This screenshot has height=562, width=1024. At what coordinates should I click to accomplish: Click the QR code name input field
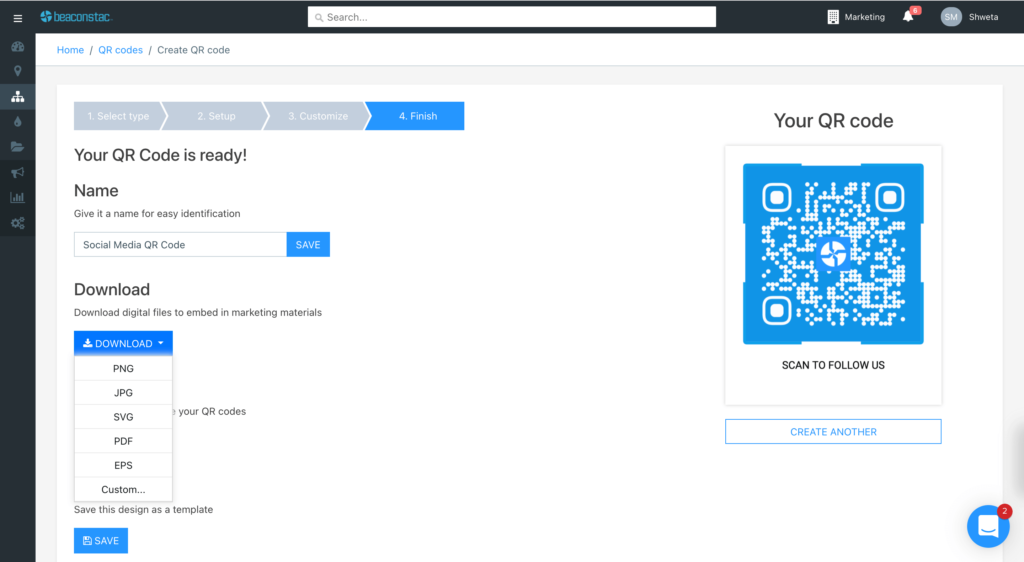[x=180, y=245]
